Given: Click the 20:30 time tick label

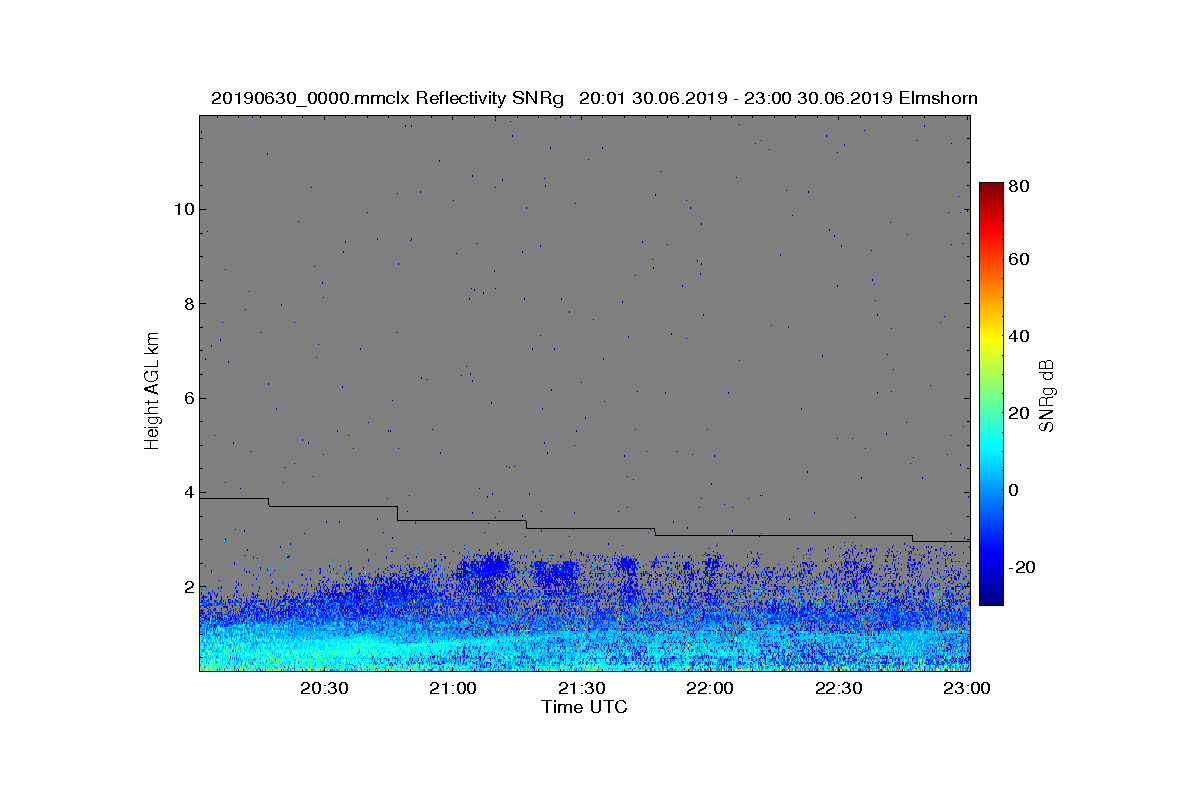Looking at the screenshot, I should coord(325,689).
